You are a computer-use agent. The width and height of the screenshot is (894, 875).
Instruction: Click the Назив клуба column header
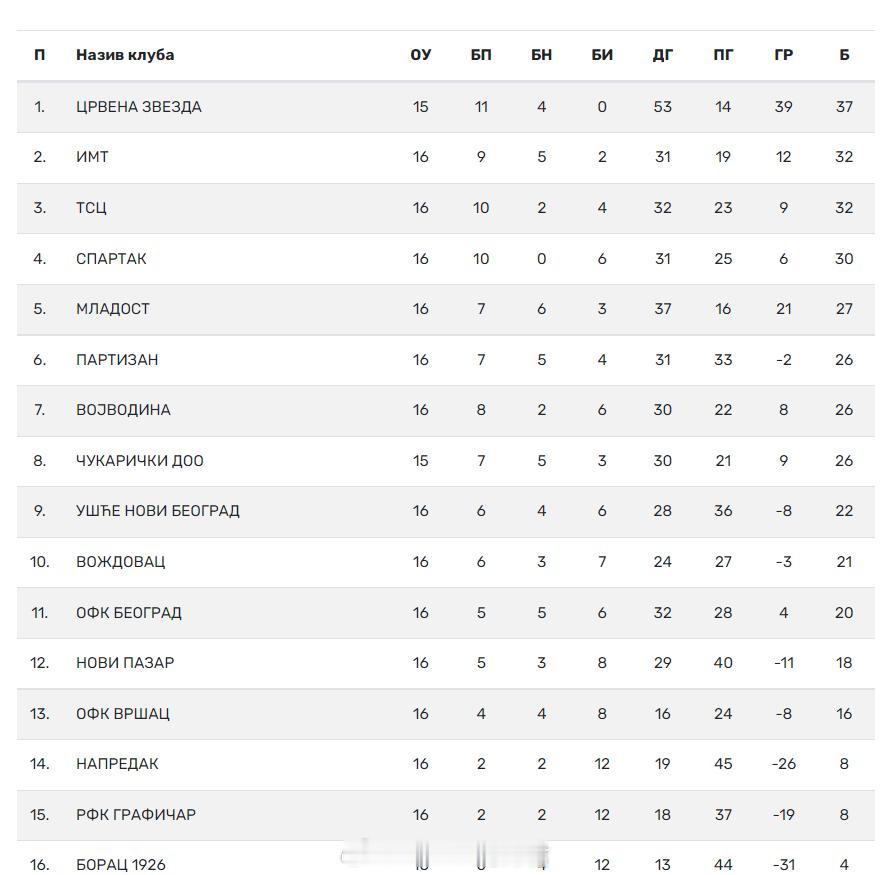pos(125,55)
